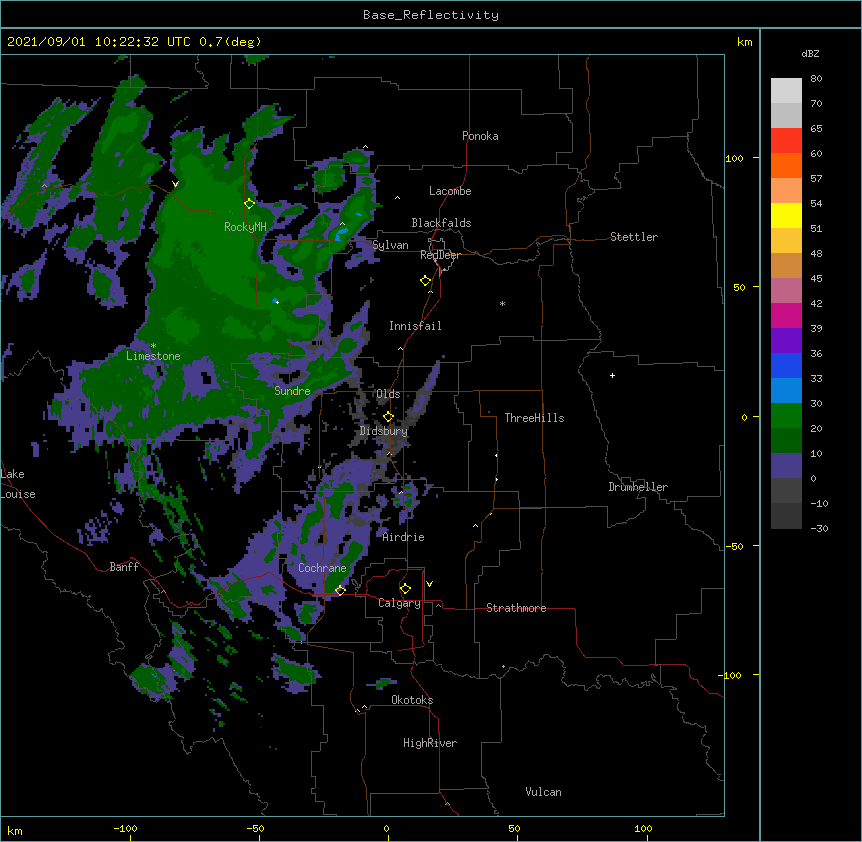This screenshot has height=842, width=862.
Task: Click the Airdrie city label
Action: pos(403,537)
